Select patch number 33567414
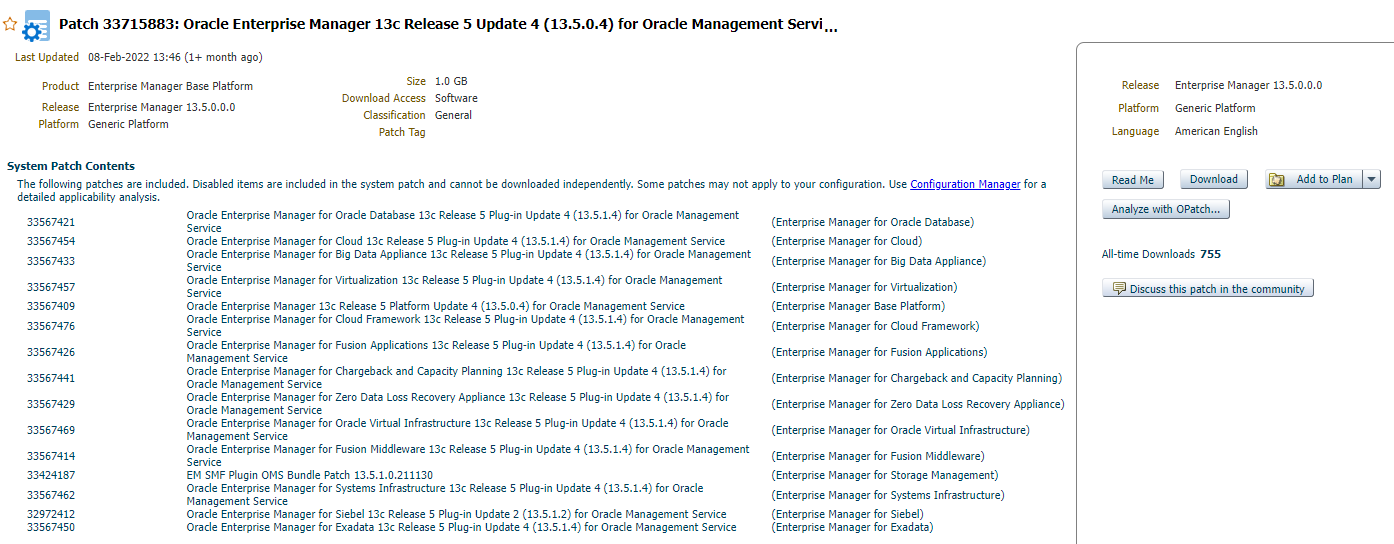1394x544 pixels. (51, 457)
